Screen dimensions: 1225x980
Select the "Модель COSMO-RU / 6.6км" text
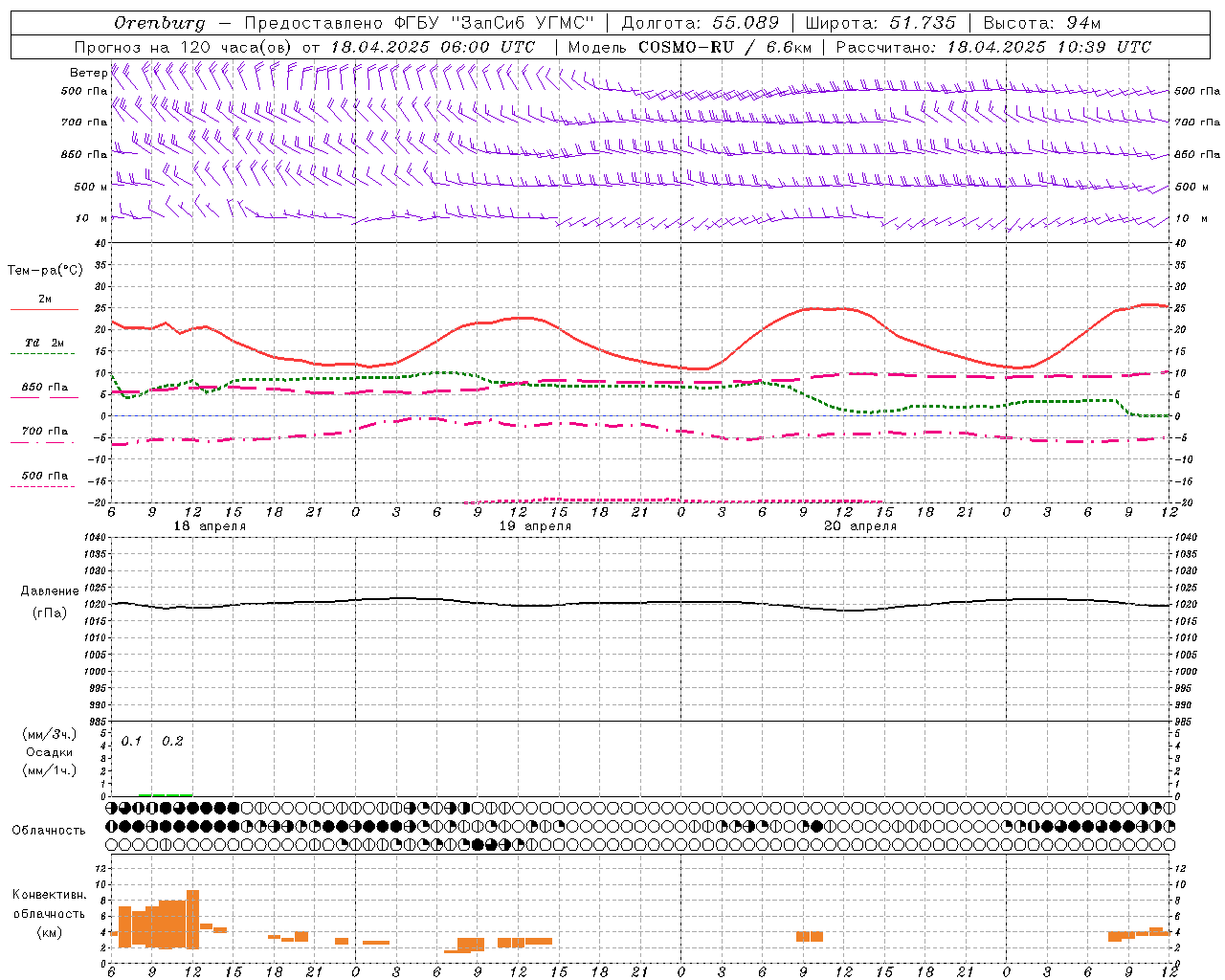(x=690, y=47)
